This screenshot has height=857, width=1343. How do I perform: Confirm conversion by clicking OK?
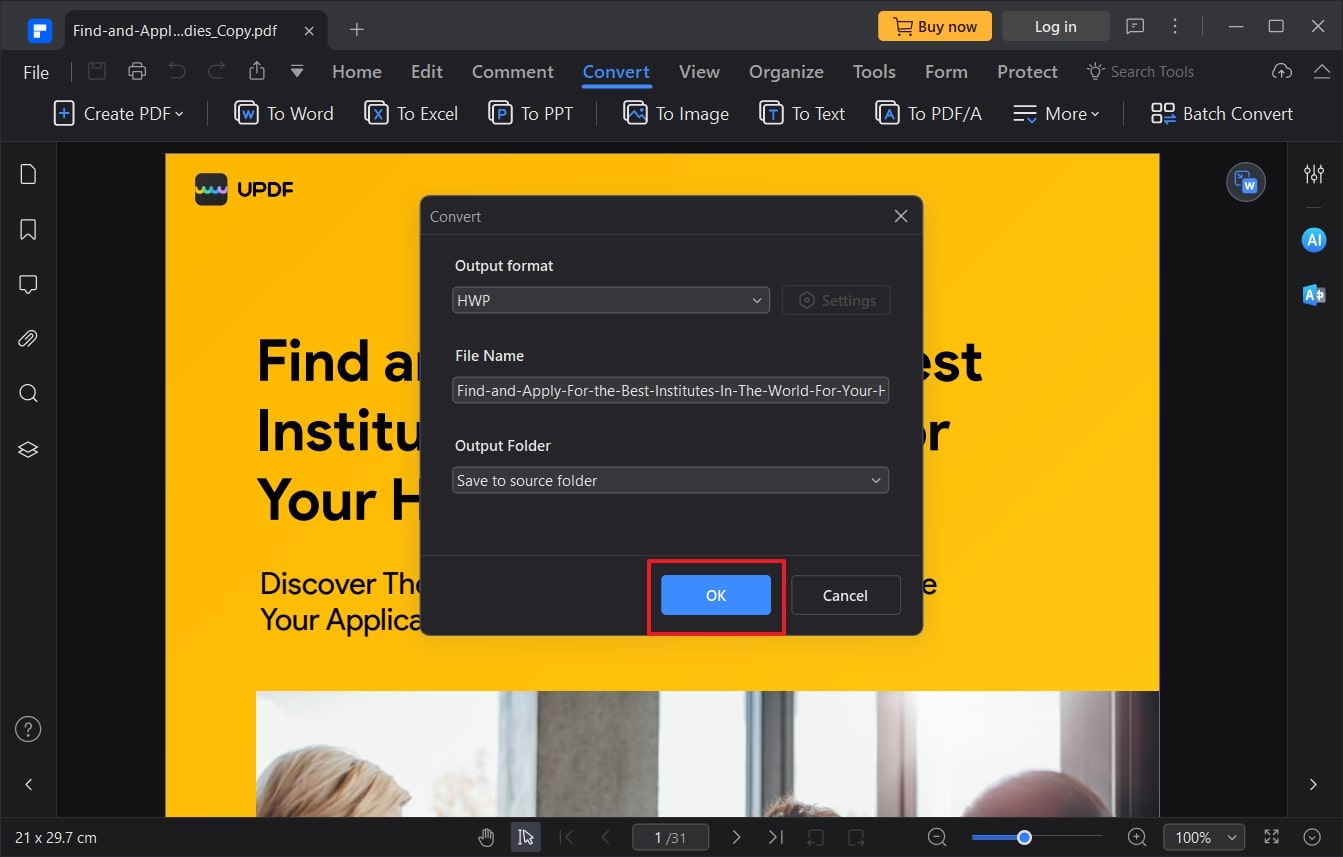tap(714, 595)
